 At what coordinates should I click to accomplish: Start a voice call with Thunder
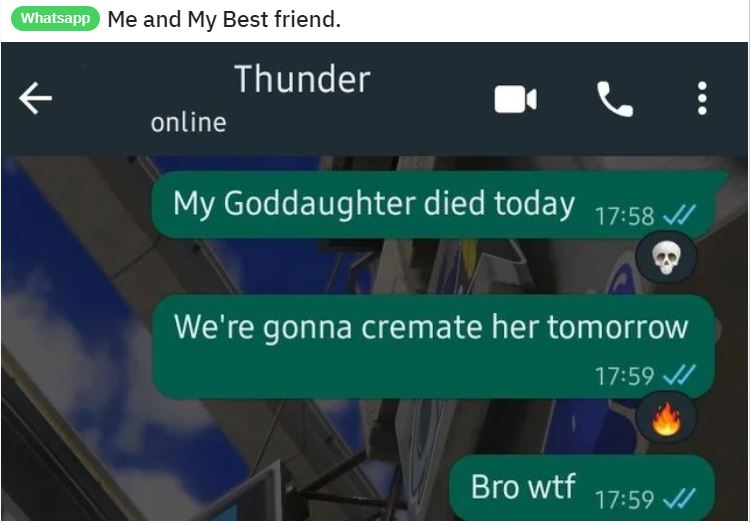(x=615, y=99)
